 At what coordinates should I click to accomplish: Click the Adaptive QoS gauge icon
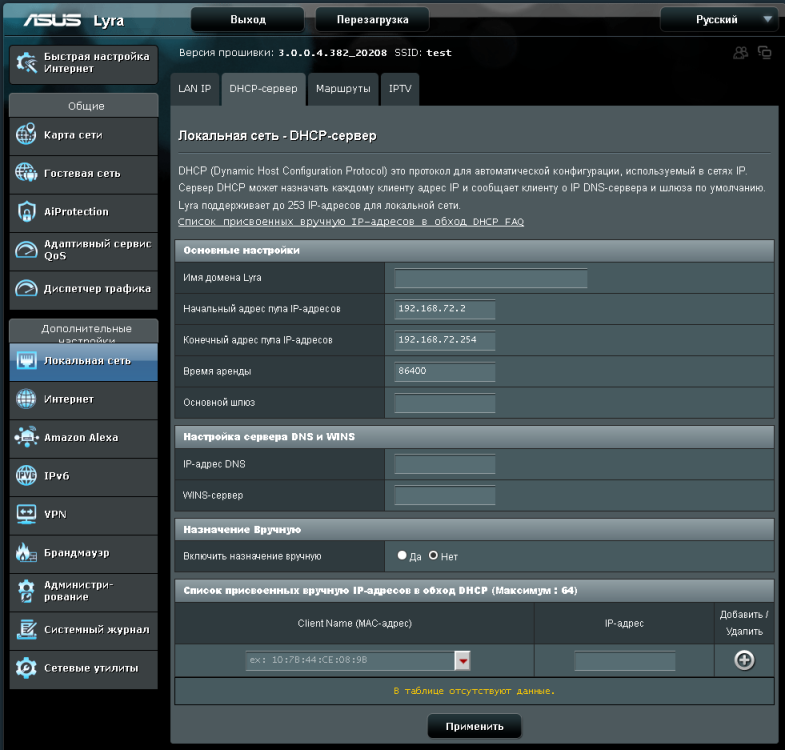click(26, 249)
